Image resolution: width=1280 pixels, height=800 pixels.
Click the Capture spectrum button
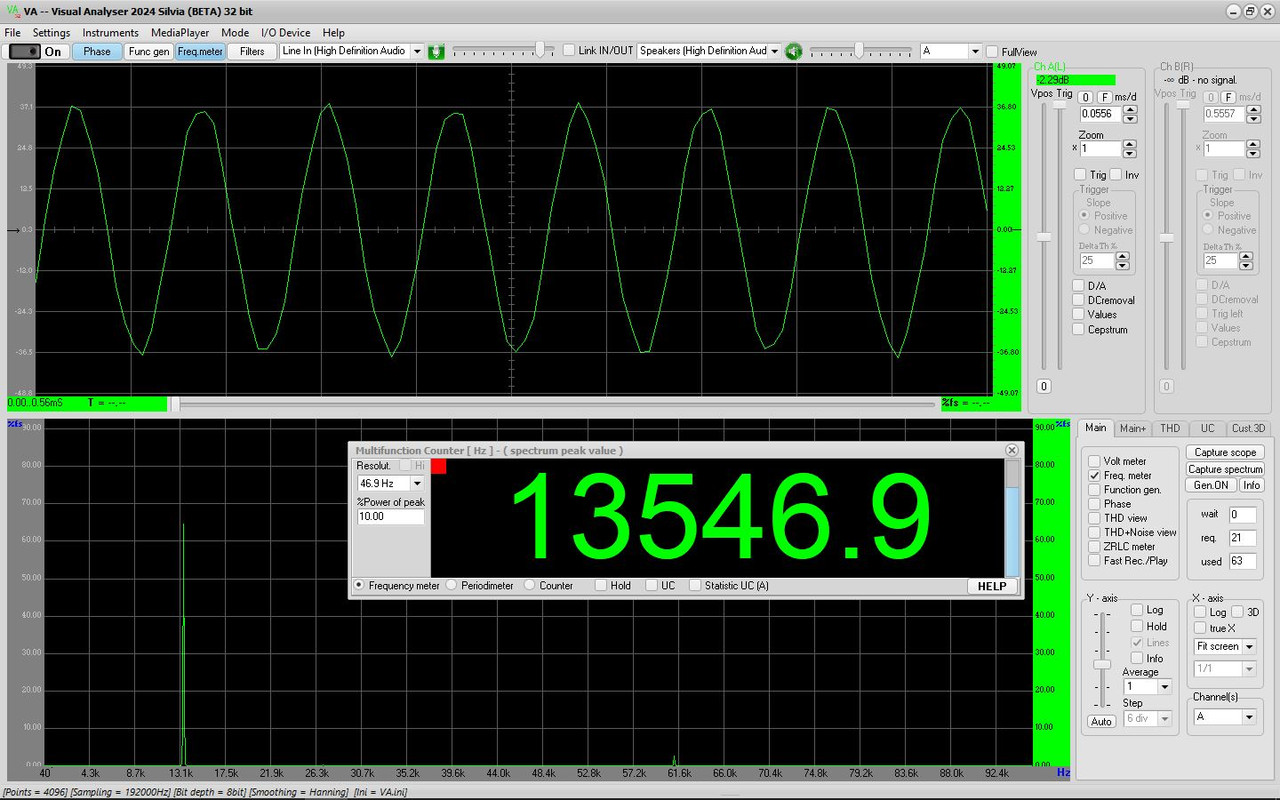pos(1225,469)
